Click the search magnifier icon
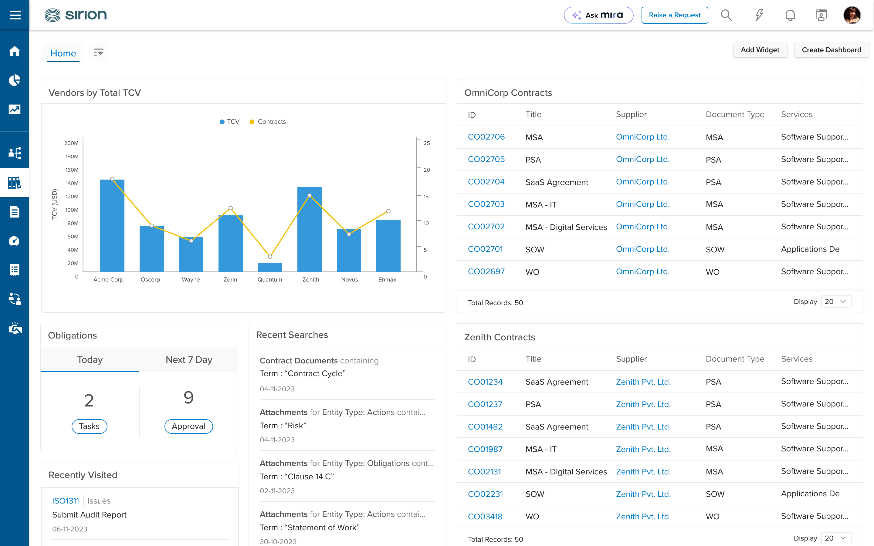Screen dimensions: 874x546 click(x=726, y=15)
